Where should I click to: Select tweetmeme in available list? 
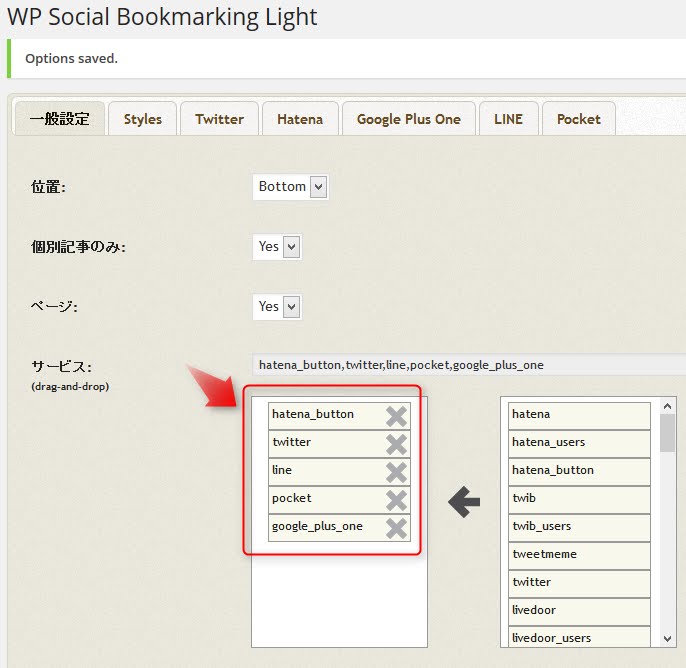[579, 556]
